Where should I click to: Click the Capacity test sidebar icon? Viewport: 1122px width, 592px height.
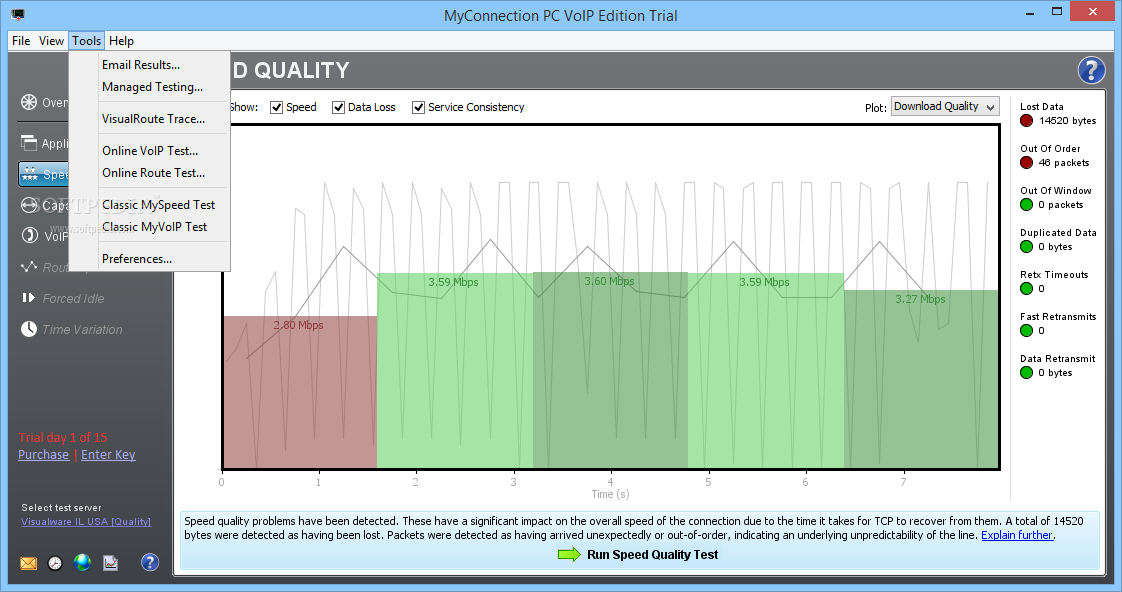coord(29,205)
